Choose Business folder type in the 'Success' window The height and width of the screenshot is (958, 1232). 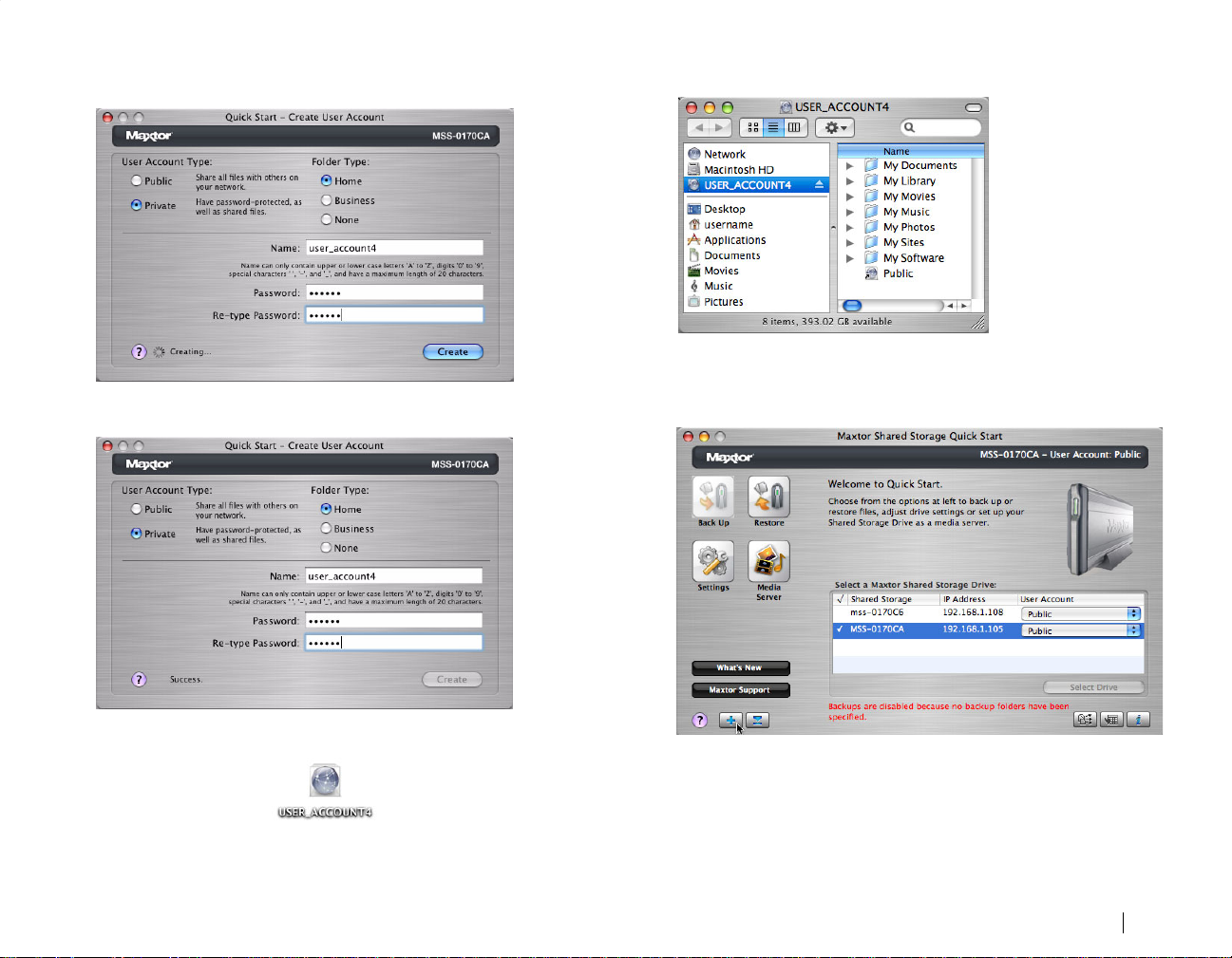[x=326, y=528]
